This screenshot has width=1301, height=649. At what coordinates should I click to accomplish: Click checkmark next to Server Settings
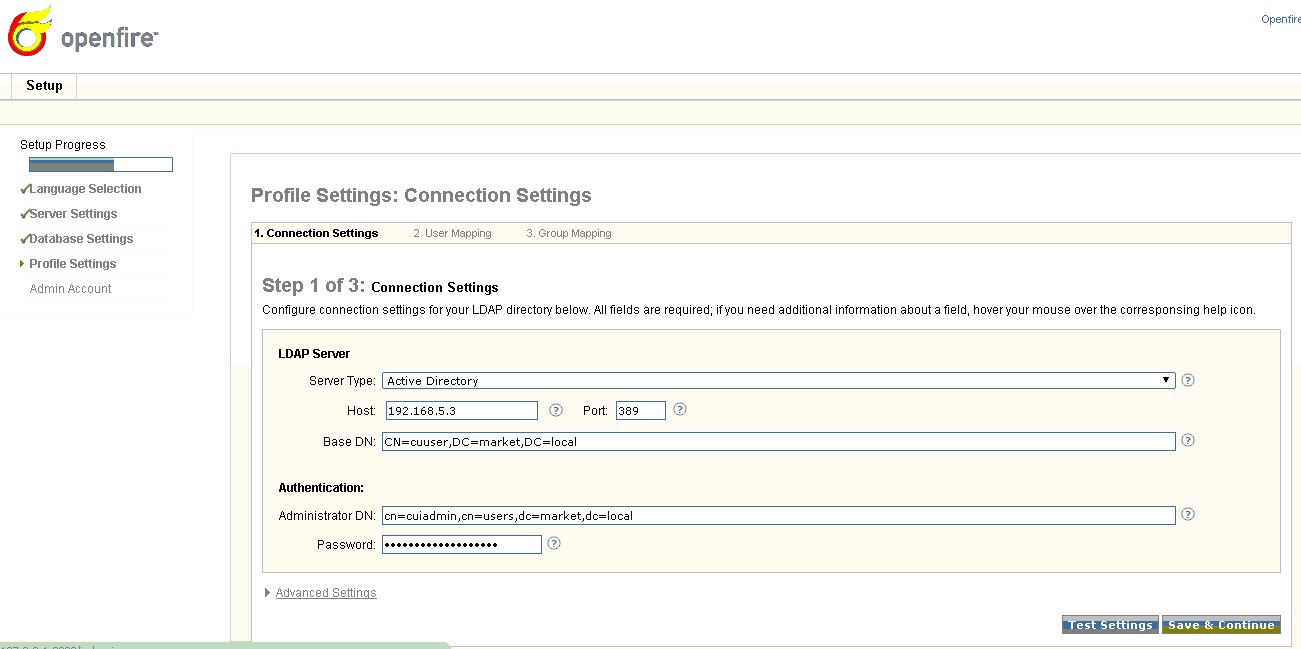click(x=24, y=214)
